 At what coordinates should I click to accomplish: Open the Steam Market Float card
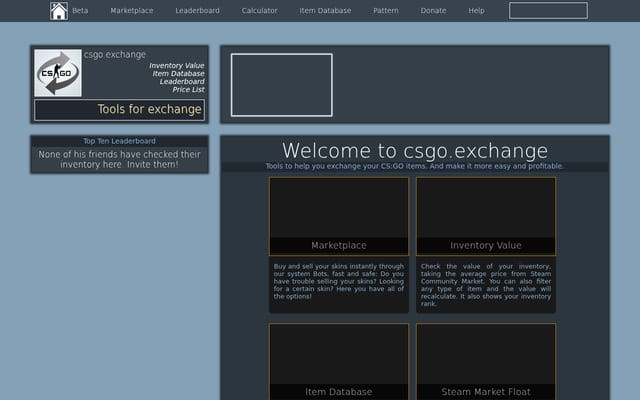486,362
